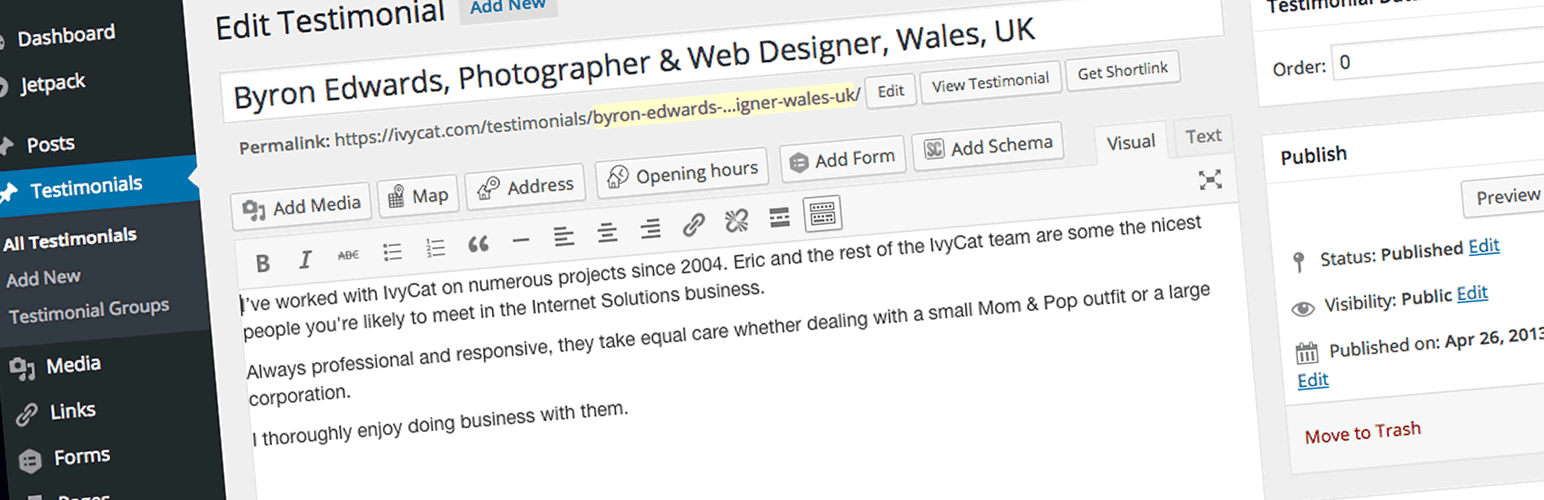
Task: Open Add New under Testimonials
Action: [42, 278]
